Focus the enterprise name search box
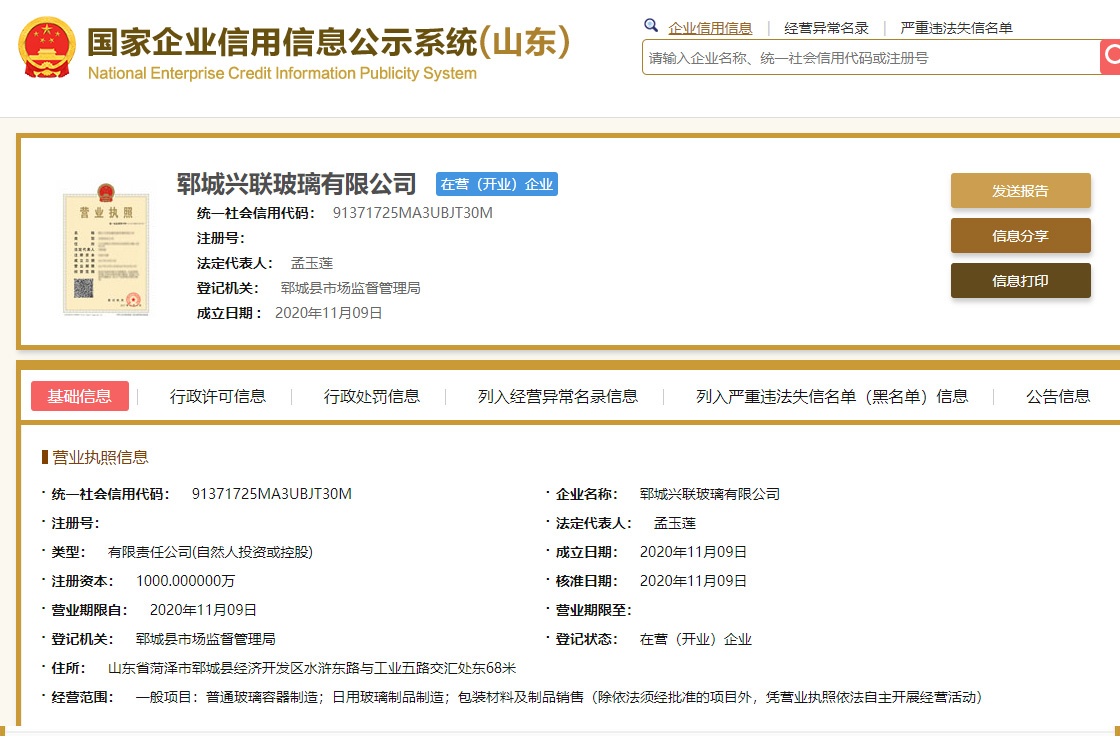Viewport: 1120px width, 736px height. tap(868, 58)
